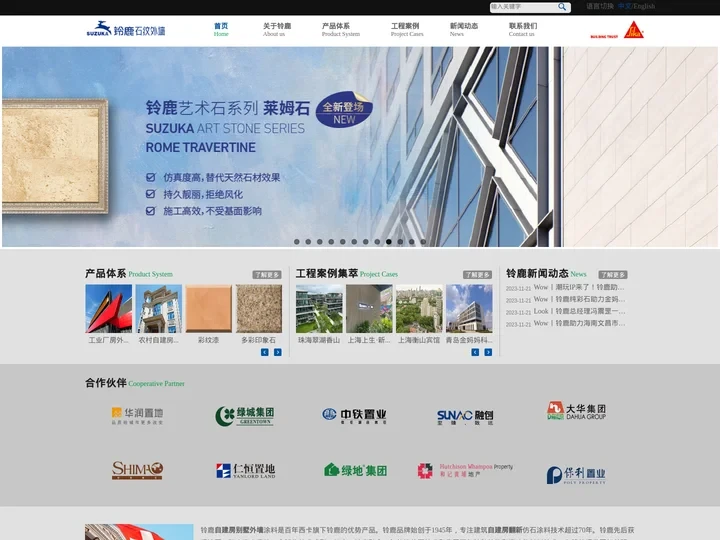Click the 全新登场 NEW badge on banner

[x=344, y=110]
